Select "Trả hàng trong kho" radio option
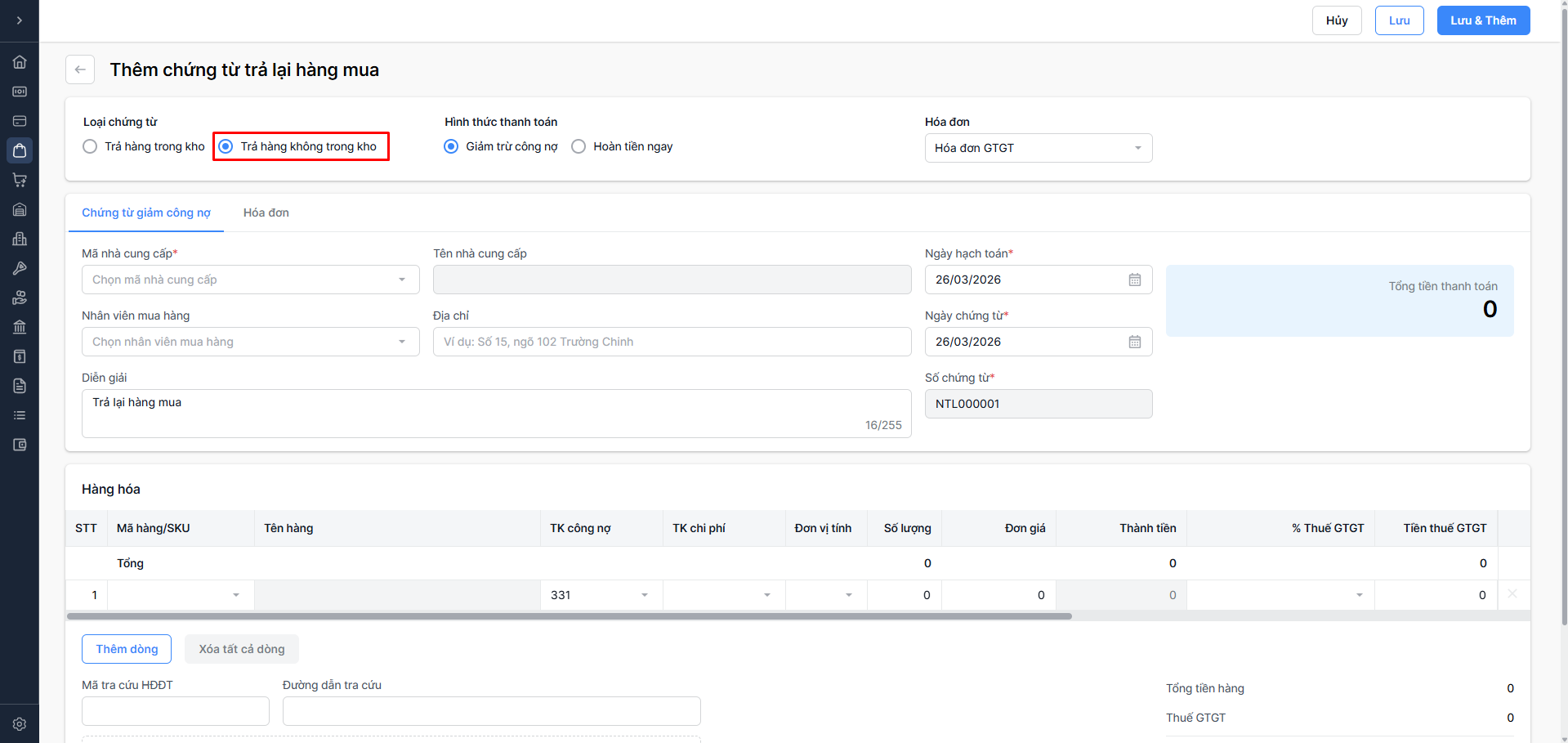 (91, 146)
